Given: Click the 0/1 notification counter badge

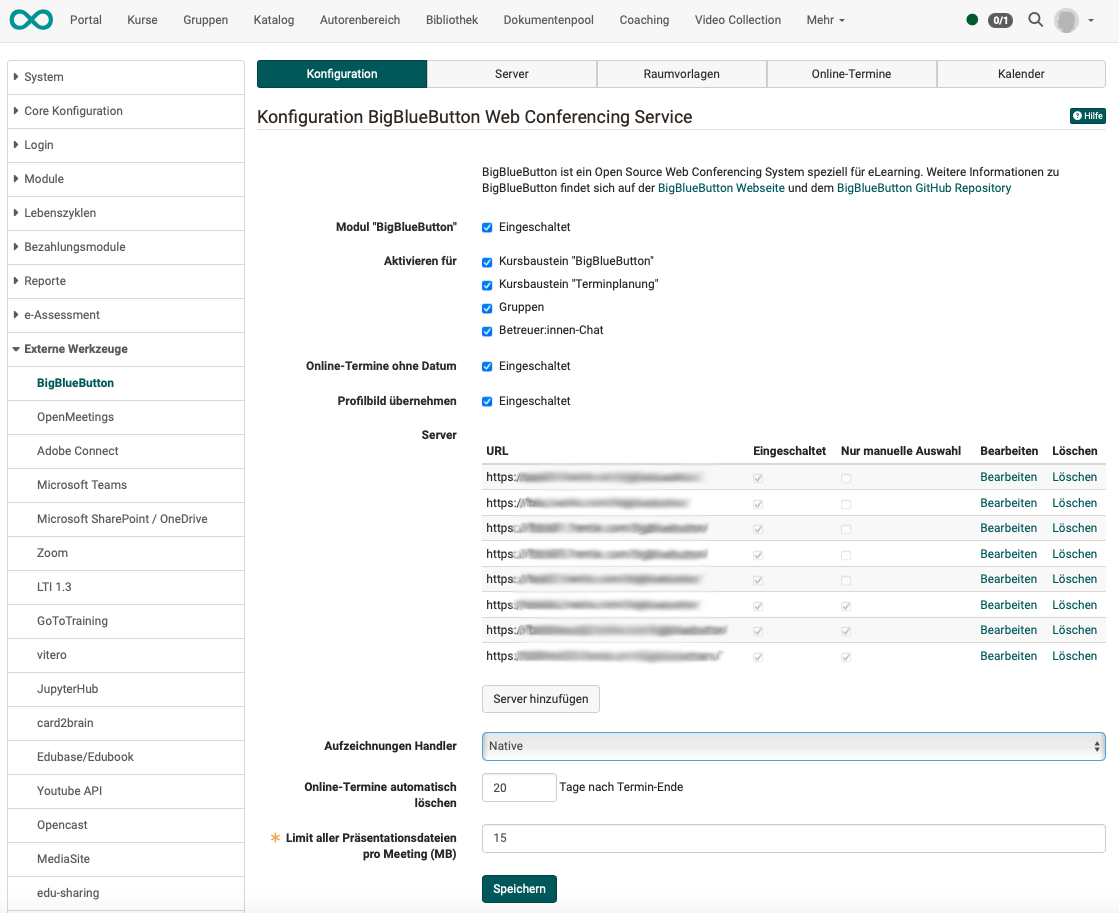Looking at the screenshot, I should point(1000,20).
